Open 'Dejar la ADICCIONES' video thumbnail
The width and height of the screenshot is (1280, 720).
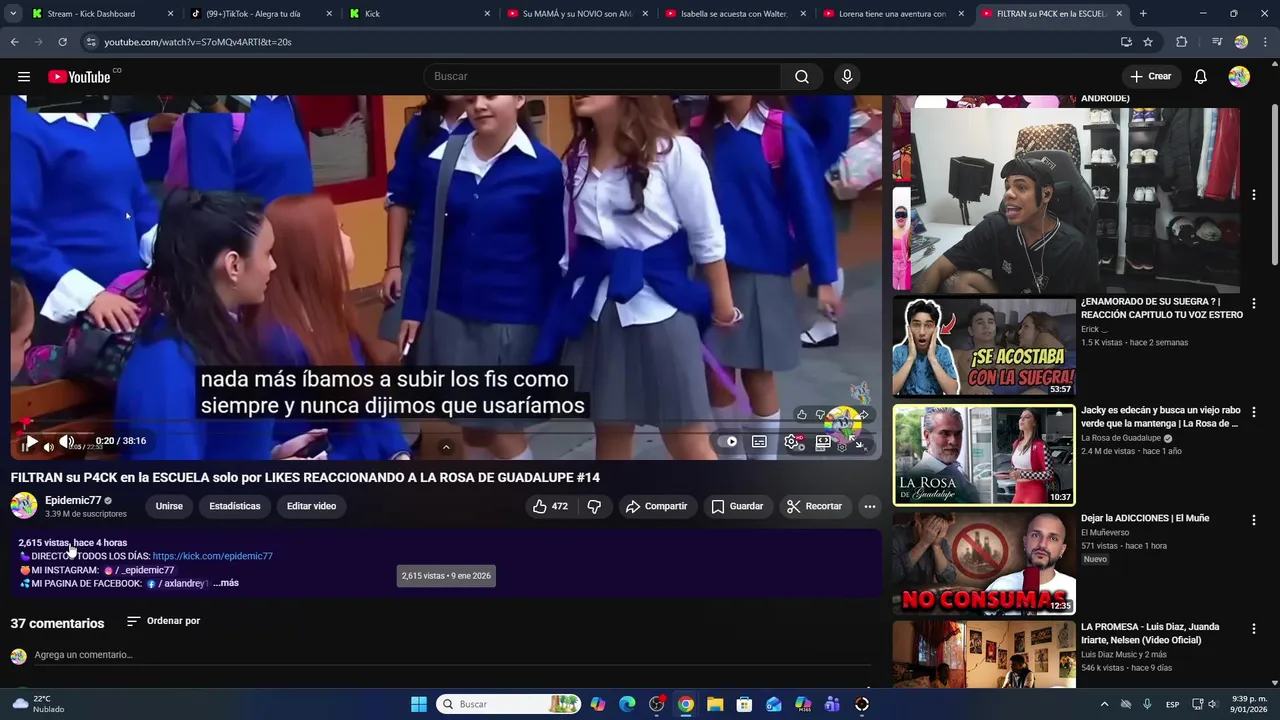coord(984,563)
